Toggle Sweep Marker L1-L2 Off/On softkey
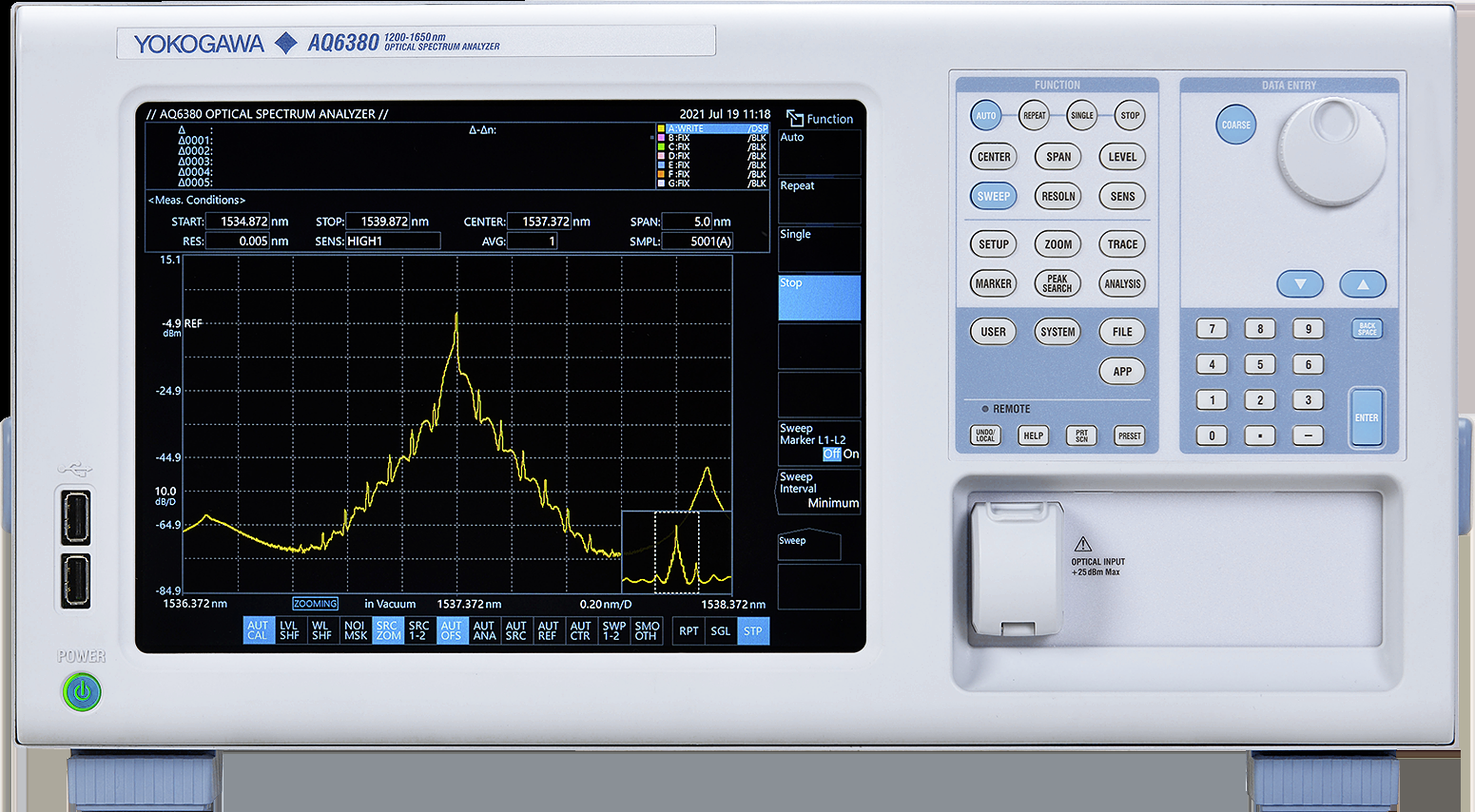 [x=820, y=441]
